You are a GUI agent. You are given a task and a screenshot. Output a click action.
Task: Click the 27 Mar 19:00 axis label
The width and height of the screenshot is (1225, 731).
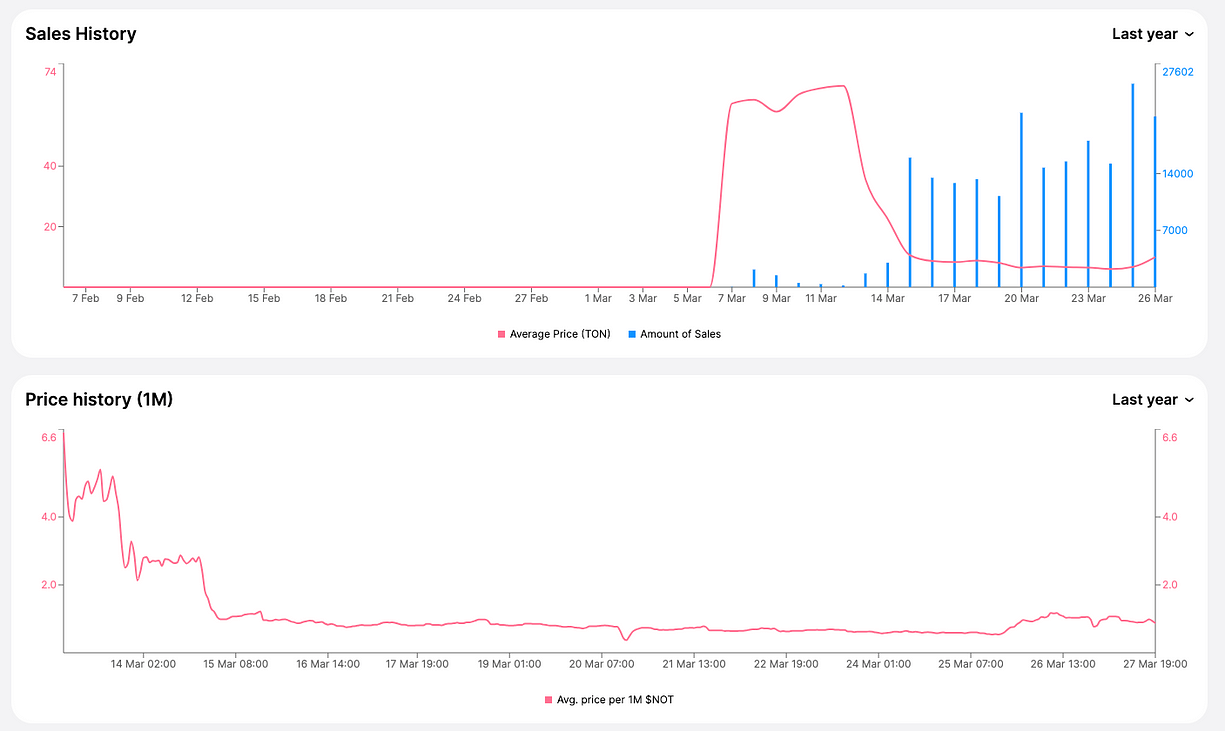pos(1155,663)
